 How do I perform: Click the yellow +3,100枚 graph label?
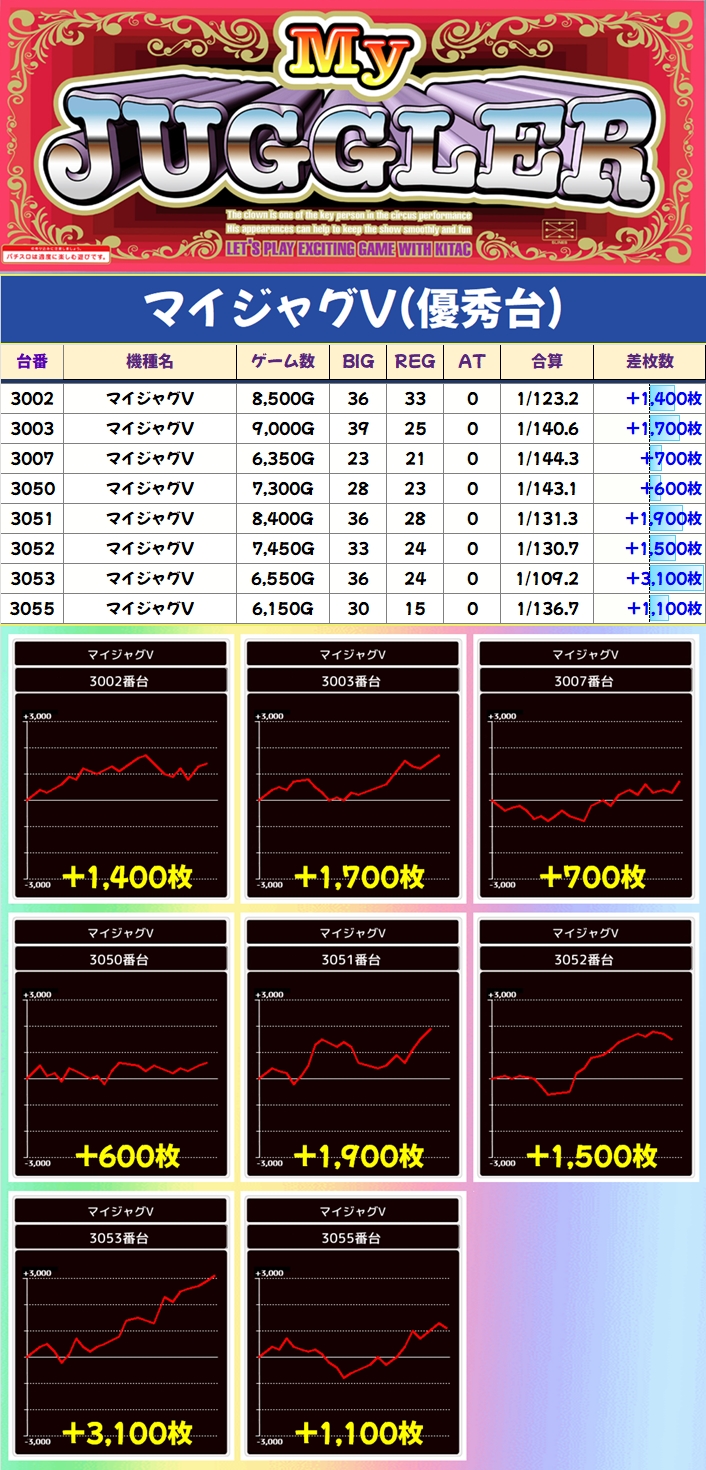tap(127, 1433)
